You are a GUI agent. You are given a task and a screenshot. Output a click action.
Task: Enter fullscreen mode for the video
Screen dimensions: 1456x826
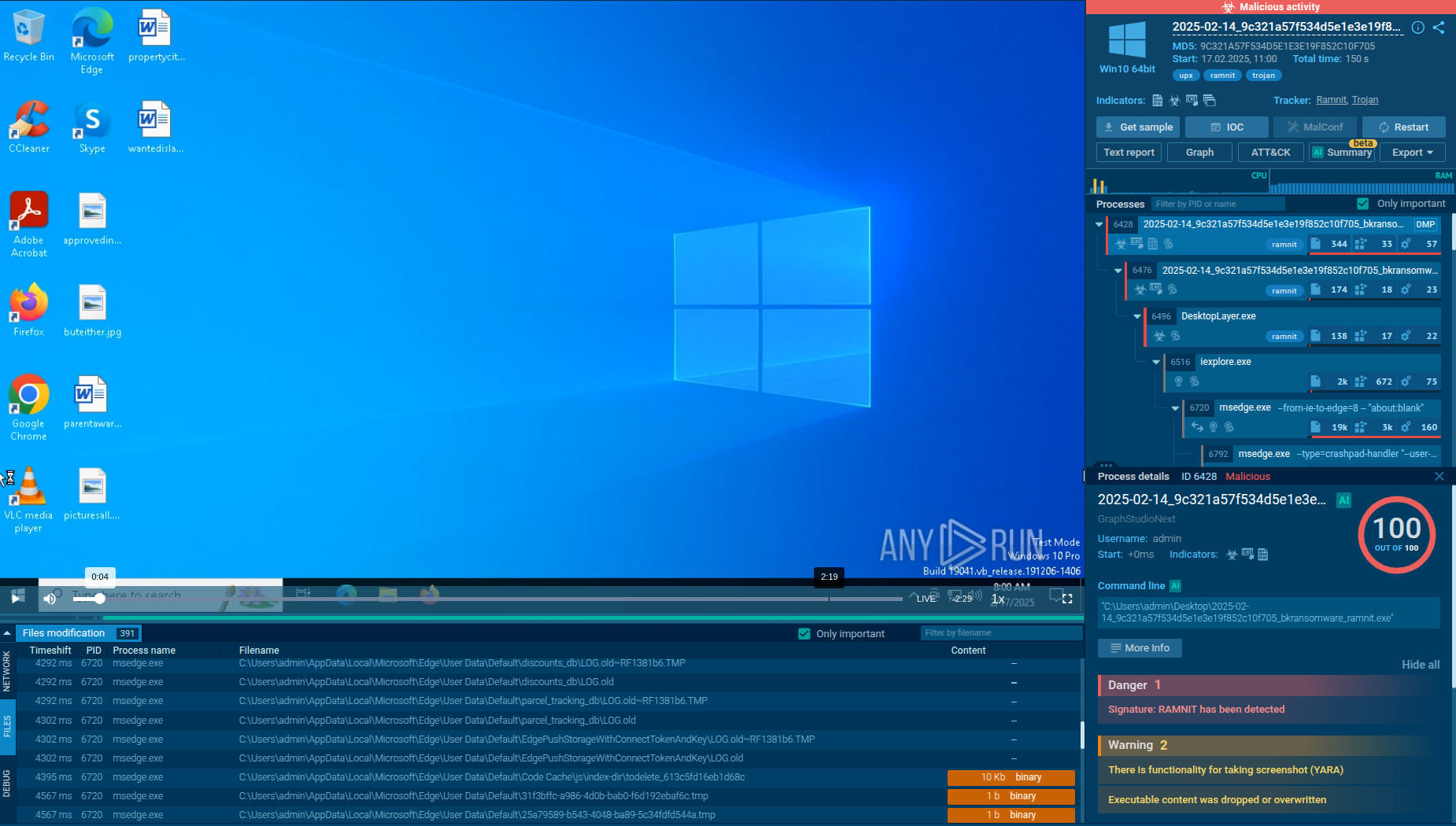click(x=1067, y=599)
